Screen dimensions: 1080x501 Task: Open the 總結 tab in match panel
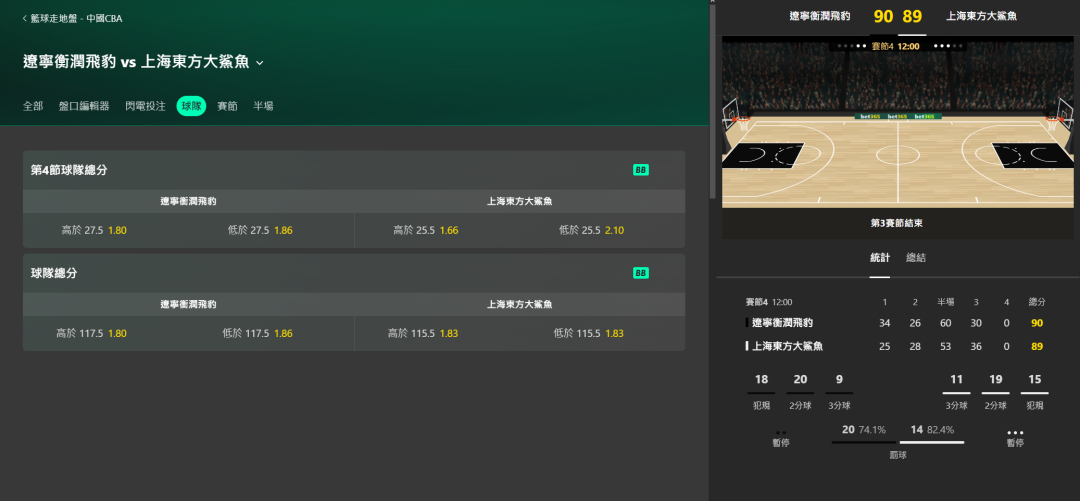click(916, 258)
